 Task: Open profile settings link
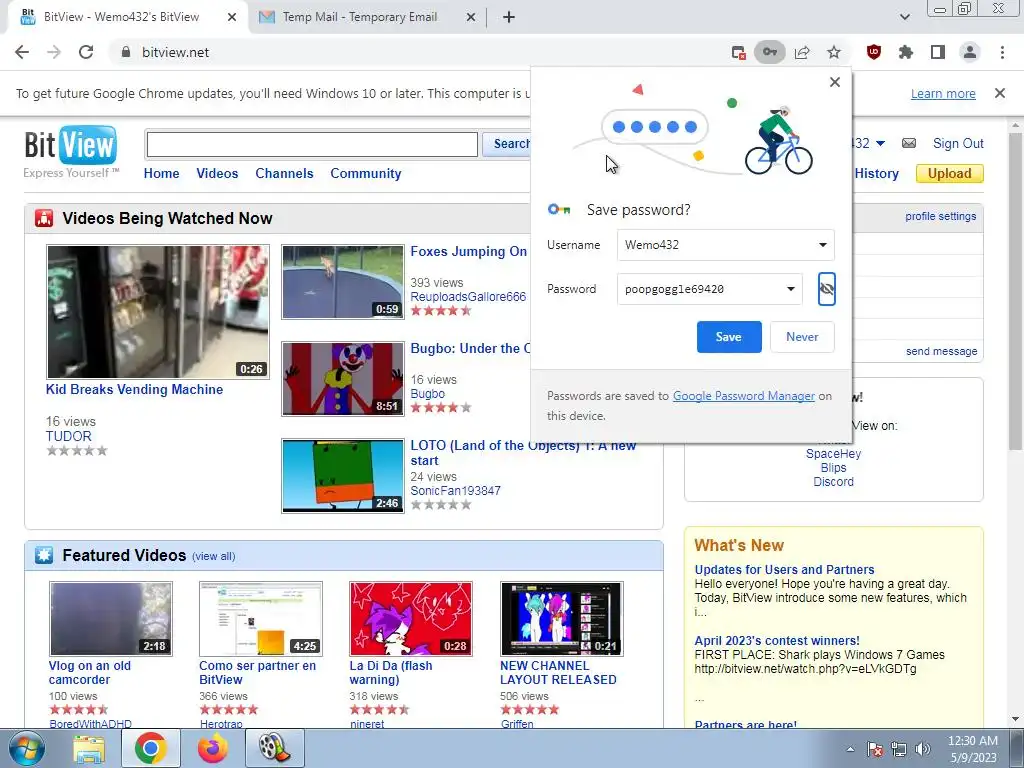click(940, 216)
